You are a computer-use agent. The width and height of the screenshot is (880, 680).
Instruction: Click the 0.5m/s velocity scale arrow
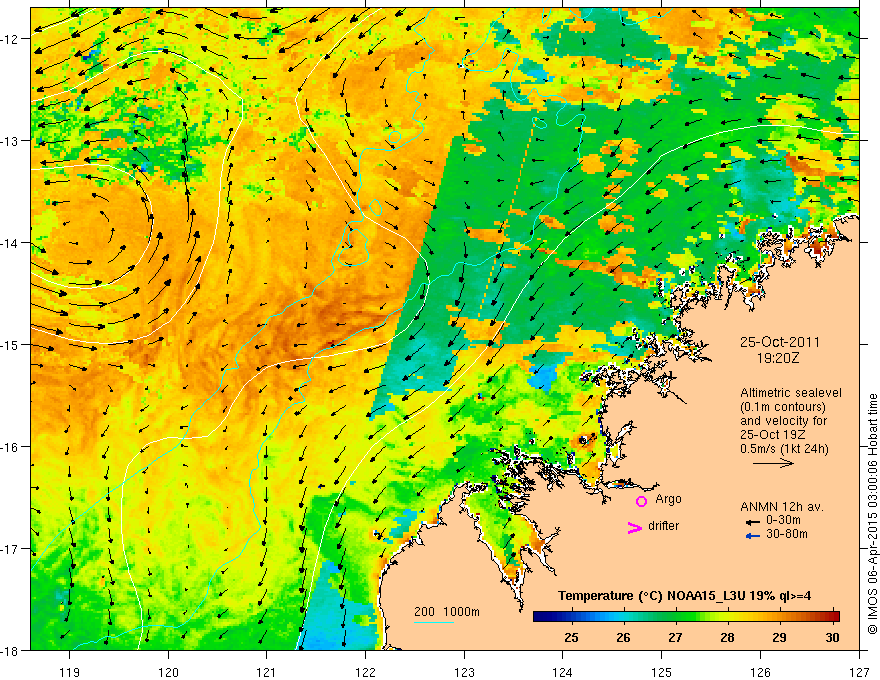click(773, 463)
